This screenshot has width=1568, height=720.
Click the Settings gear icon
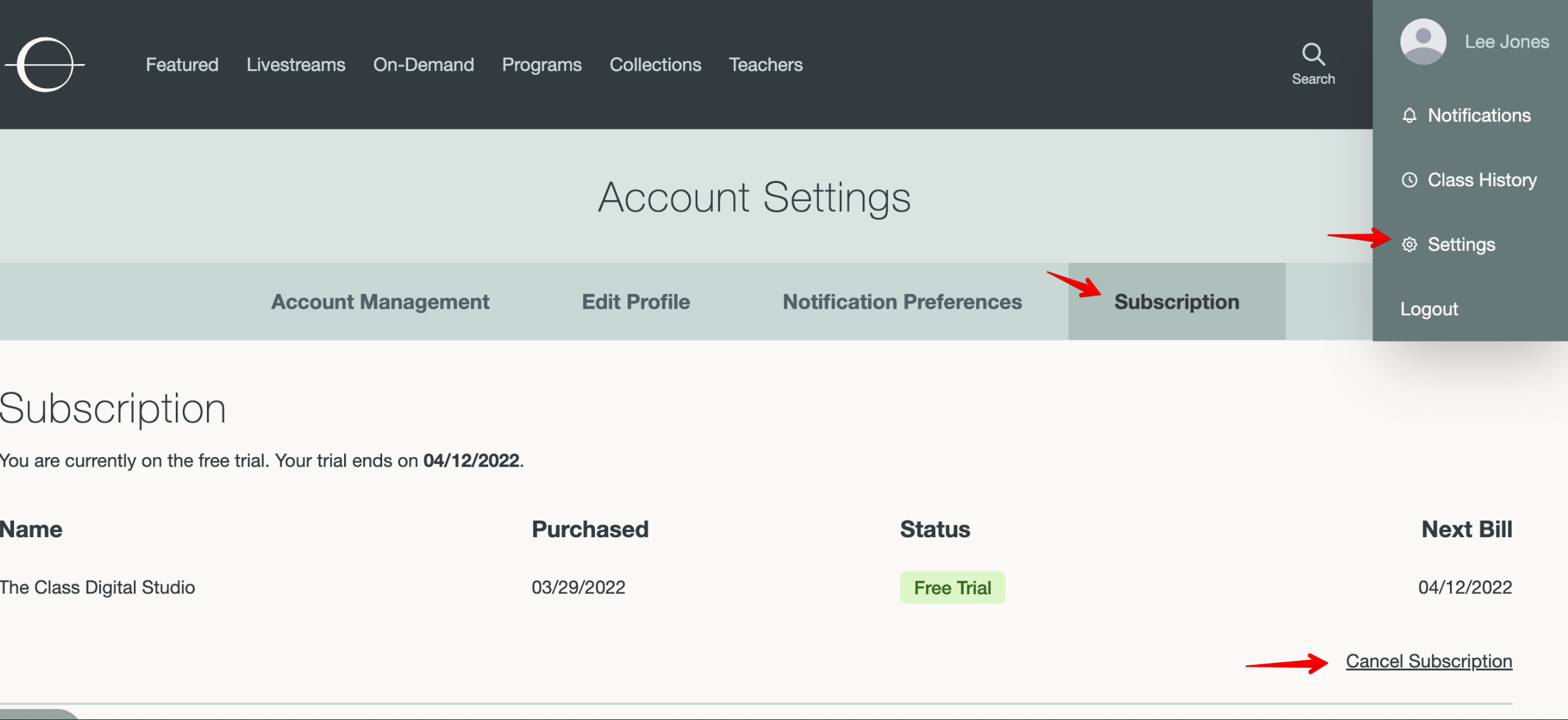(x=1409, y=244)
